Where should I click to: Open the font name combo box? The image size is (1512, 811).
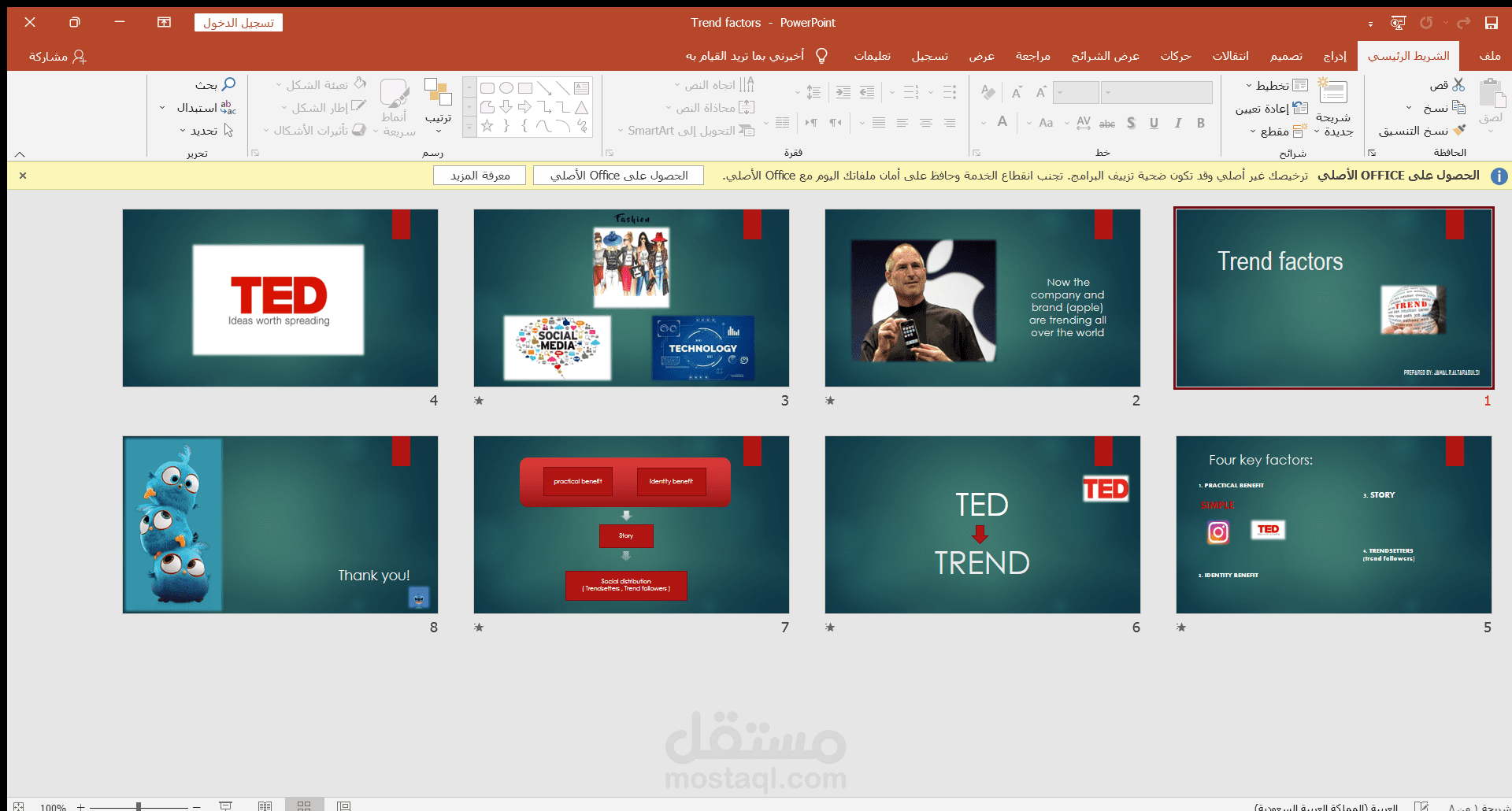[x=1156, y=93]
